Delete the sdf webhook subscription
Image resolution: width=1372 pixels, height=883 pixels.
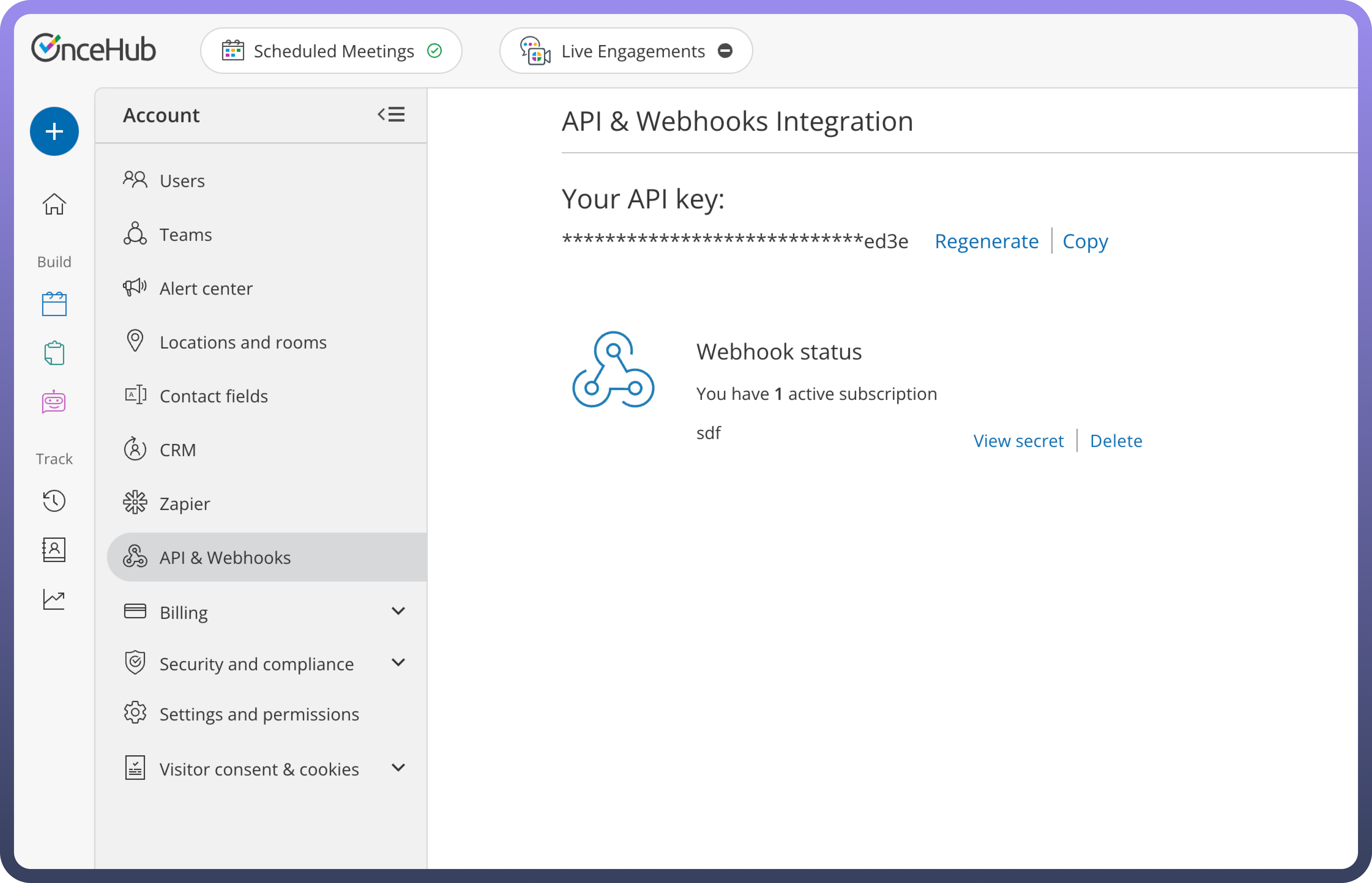[1115, 441]
